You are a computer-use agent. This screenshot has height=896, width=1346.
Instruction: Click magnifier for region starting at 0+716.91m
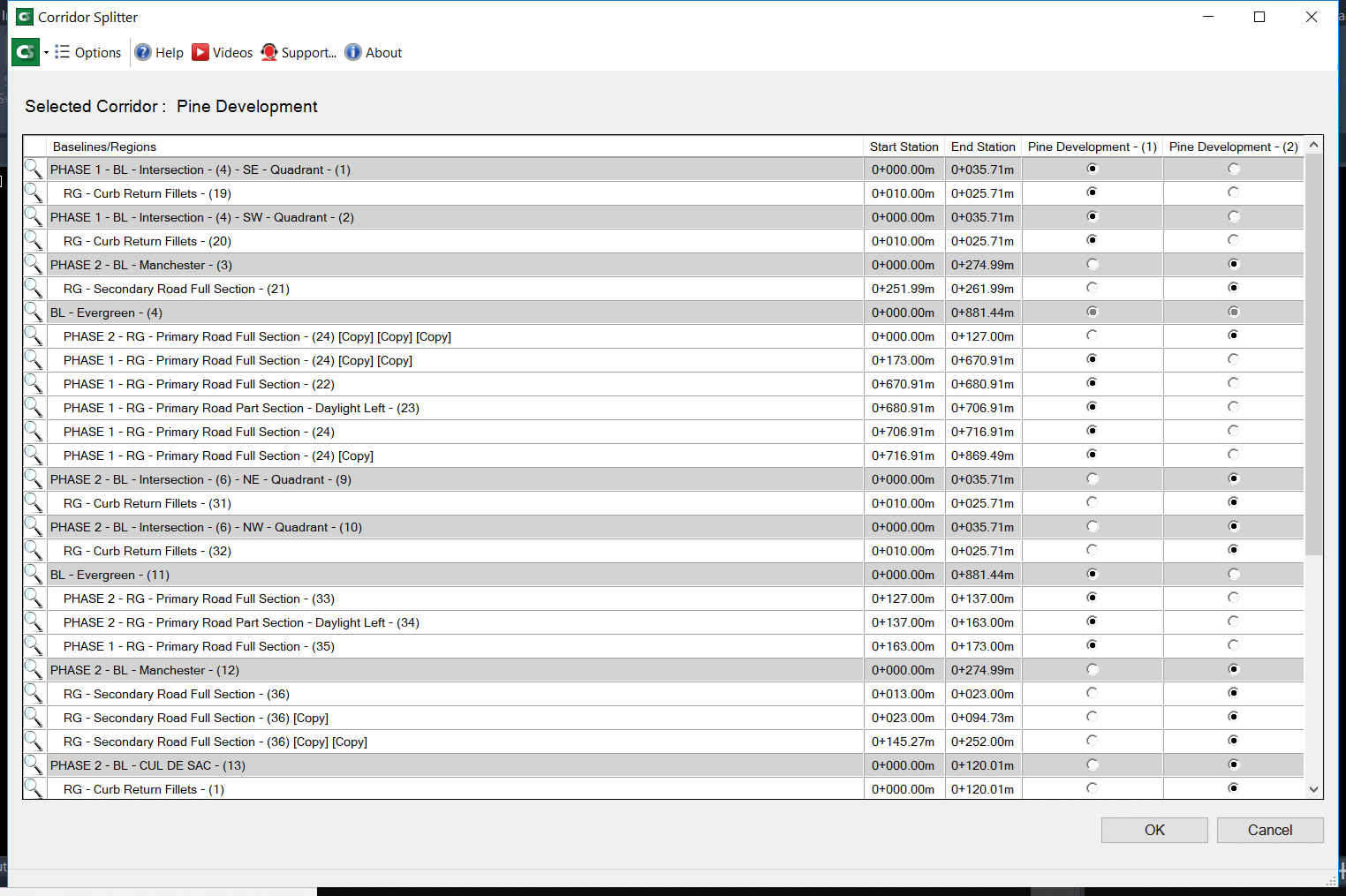34,455
